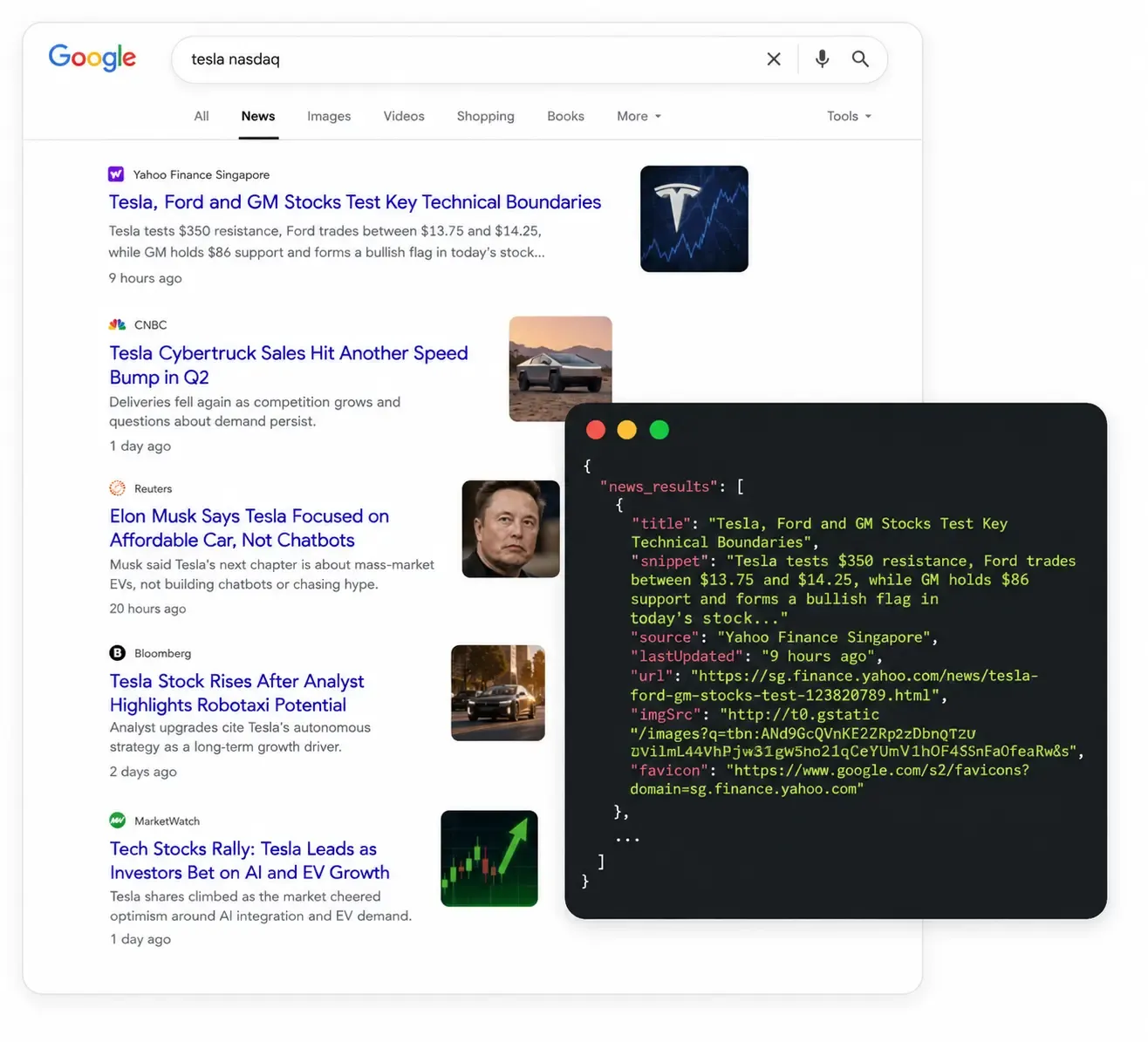Click the Deliveries fell again snippet text
1148x1042 pixels.
pyautogui.click(x=255, y=412)
